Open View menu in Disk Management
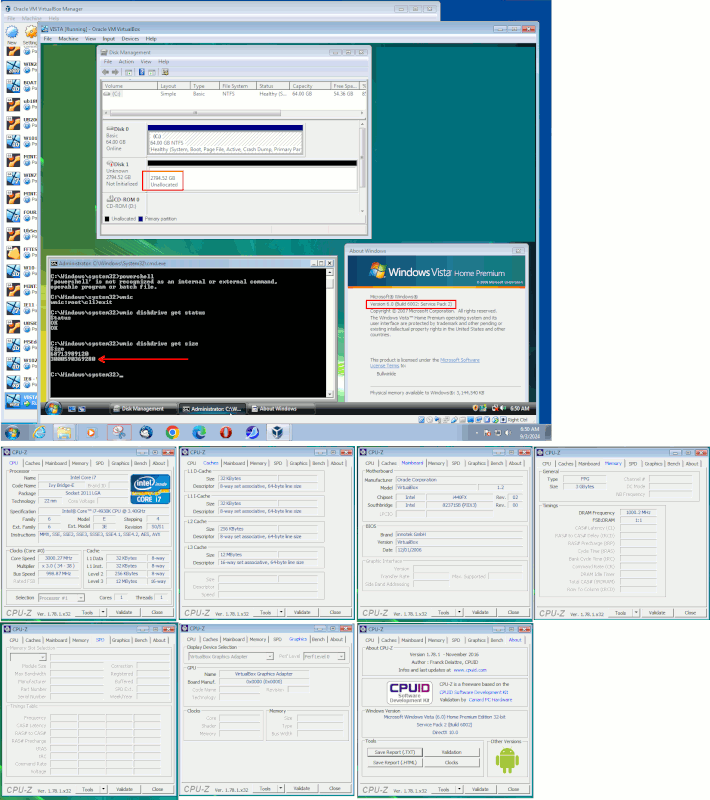This screenshot has height=800, width=710. pos(146,62)
